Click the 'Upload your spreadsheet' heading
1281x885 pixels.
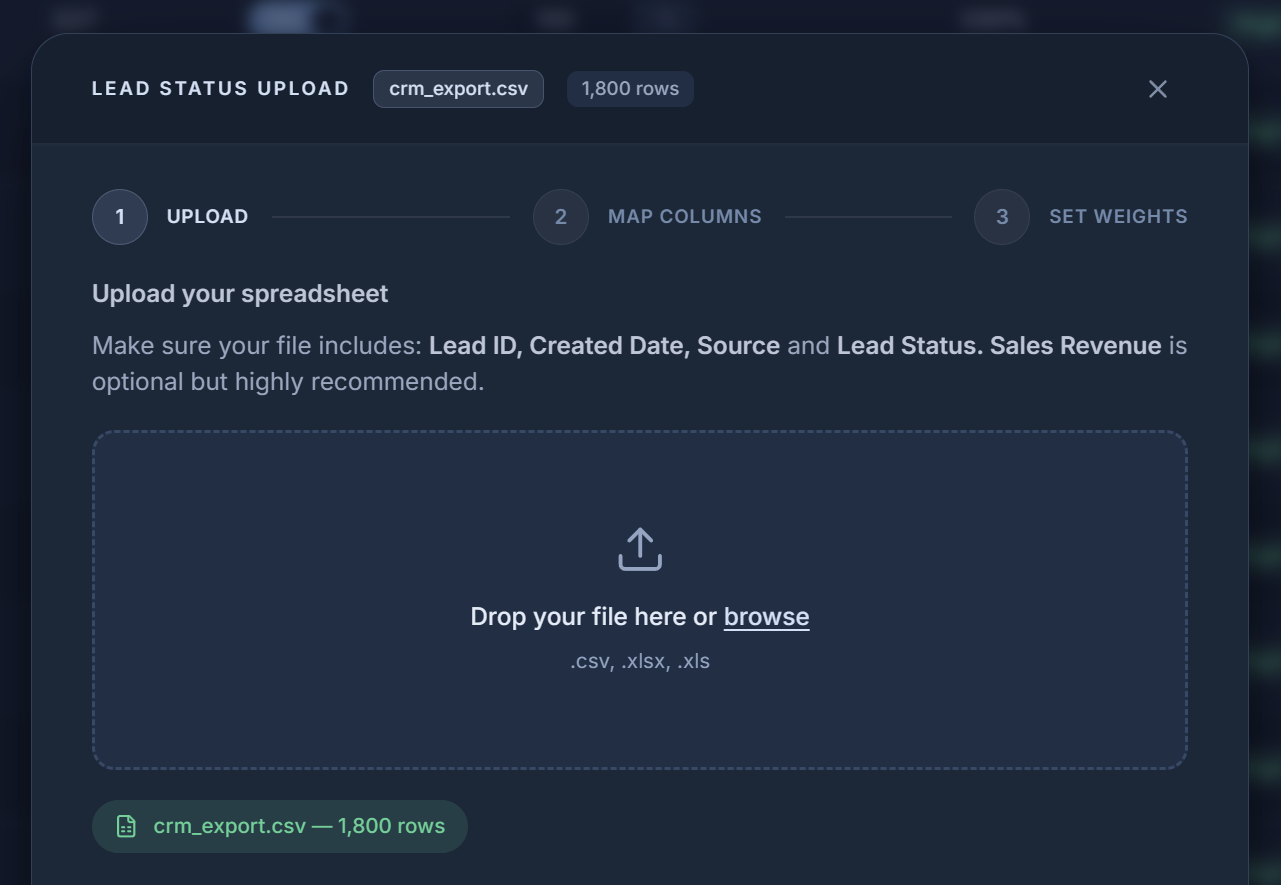pyautogui.click(x=240, y=294)
